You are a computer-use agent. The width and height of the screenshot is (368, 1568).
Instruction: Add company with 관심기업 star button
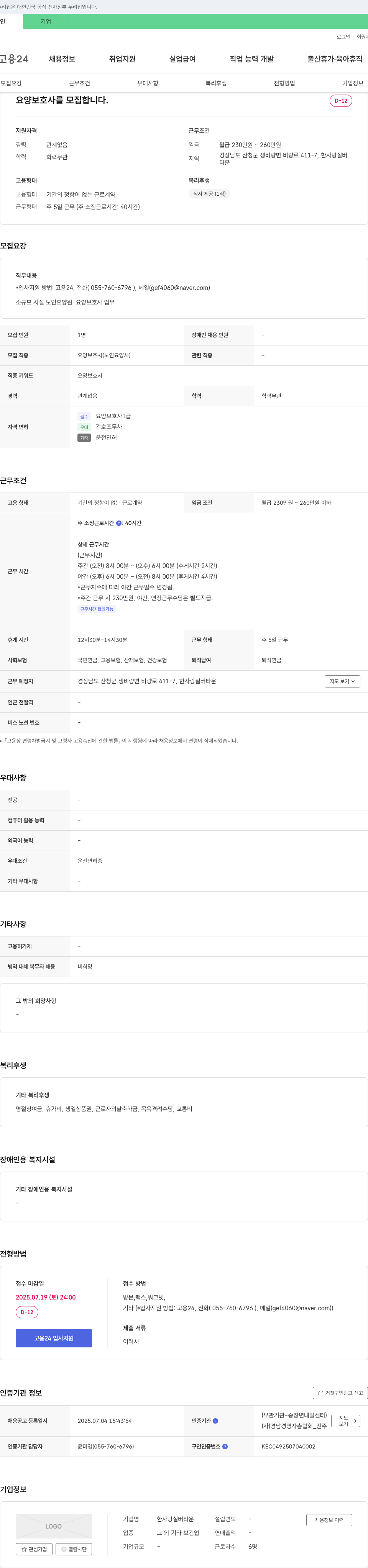pyautogui.click(x=33, y=1549)
